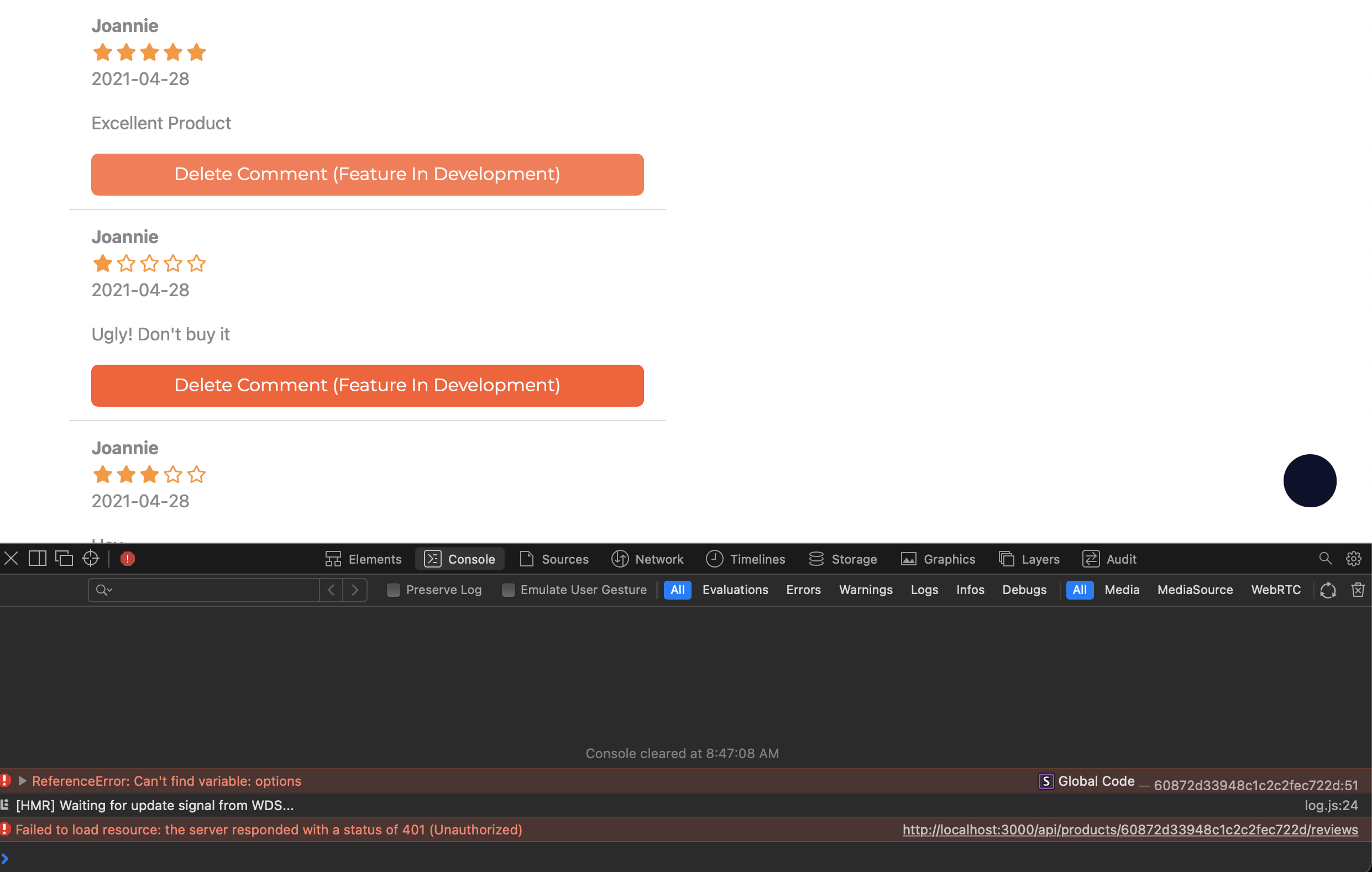Clear the console with the trash icon

[1358, 590]
